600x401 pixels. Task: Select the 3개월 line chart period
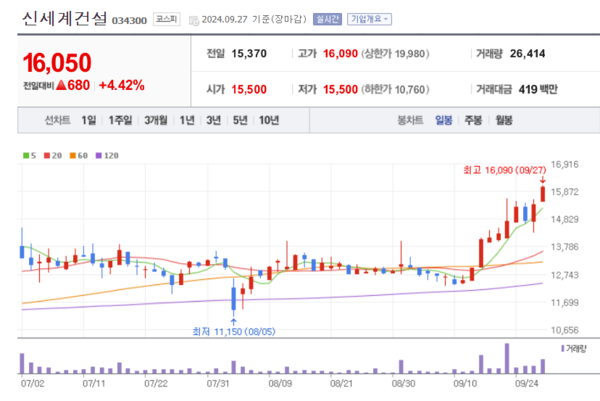(x=155, y=121)
